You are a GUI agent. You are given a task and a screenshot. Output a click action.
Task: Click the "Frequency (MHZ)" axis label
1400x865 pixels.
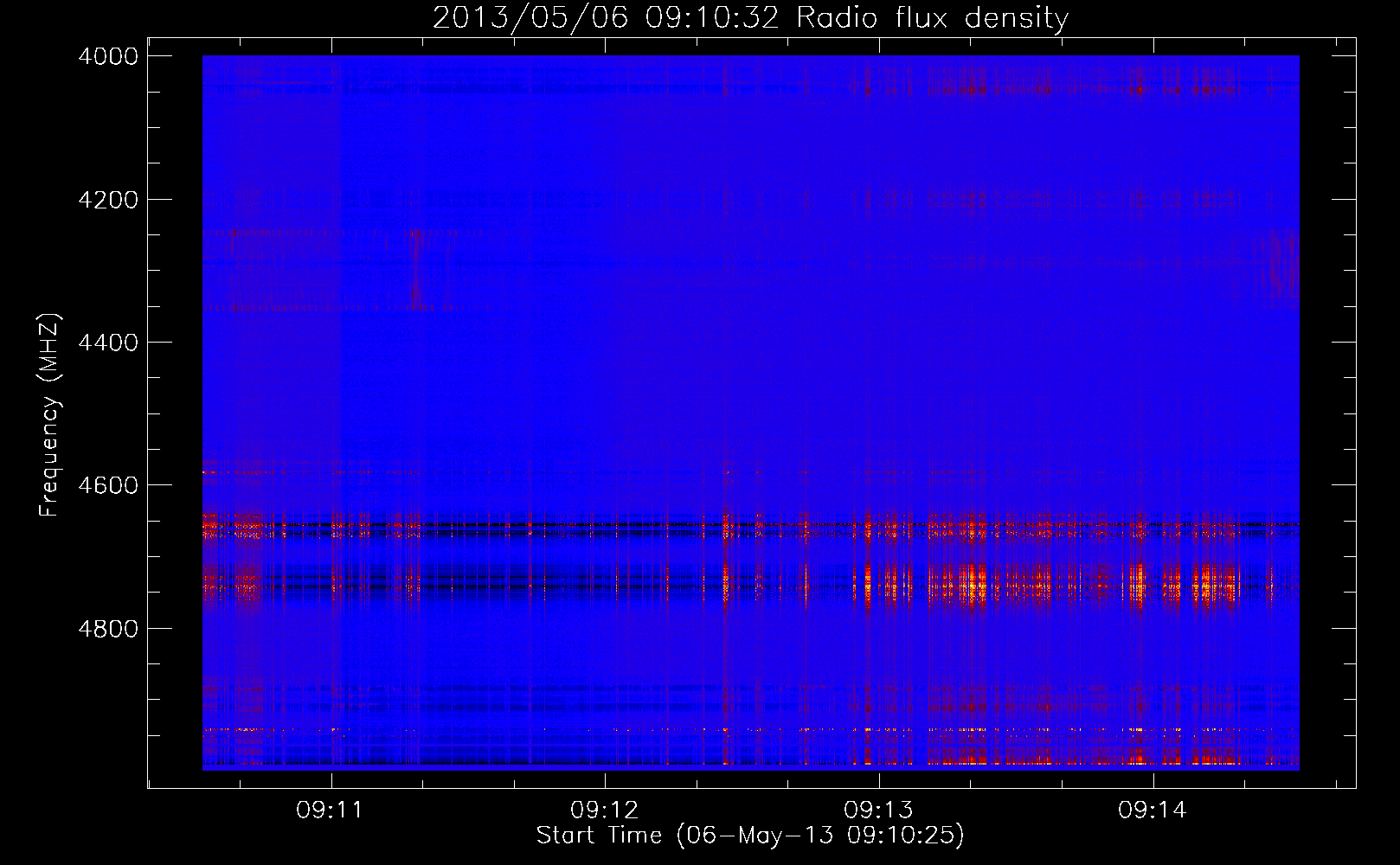click(x=50, y=415)
